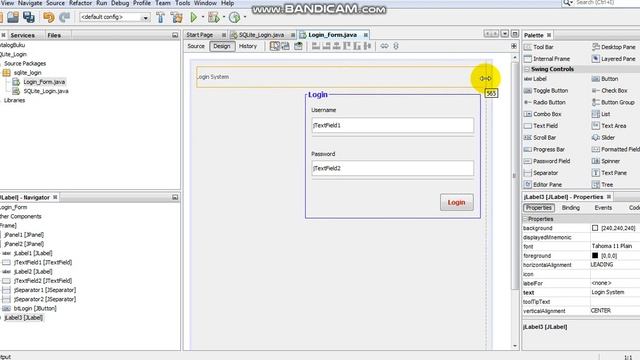Pick the Text Area component in Palette
Screen dimensions: 640x360
tap(609, 126)
